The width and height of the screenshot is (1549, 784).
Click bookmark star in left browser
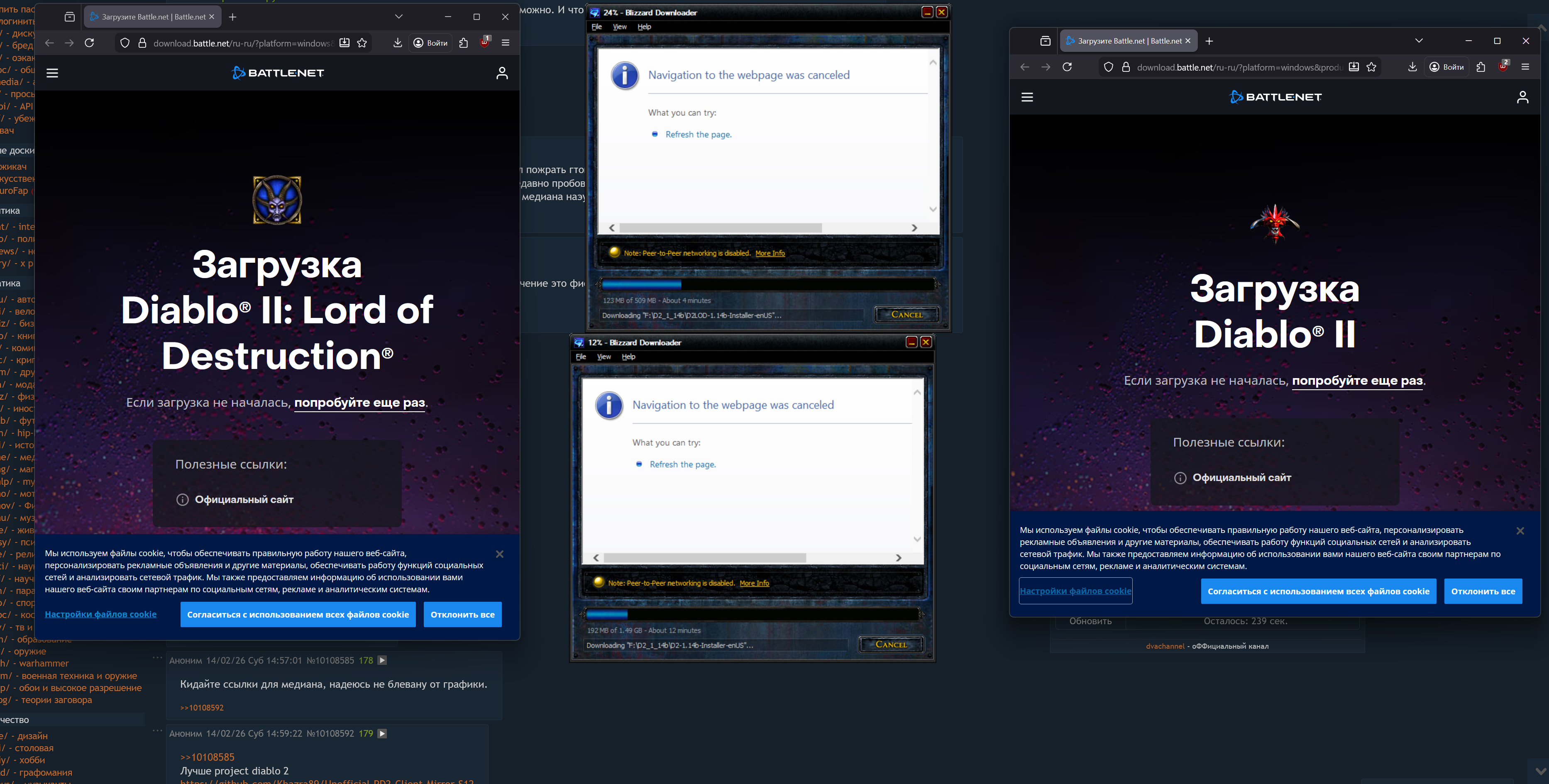tap(362, 43)
